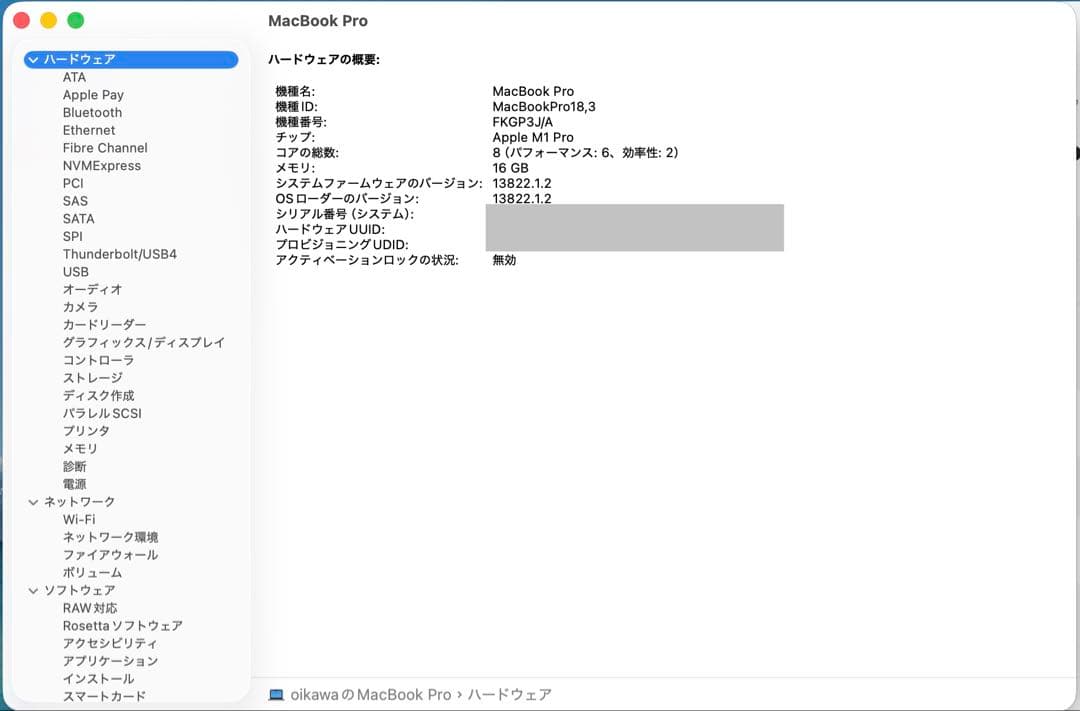Open the 電源 section
Screen dimensions: 1080x711
tap(75, 484)
